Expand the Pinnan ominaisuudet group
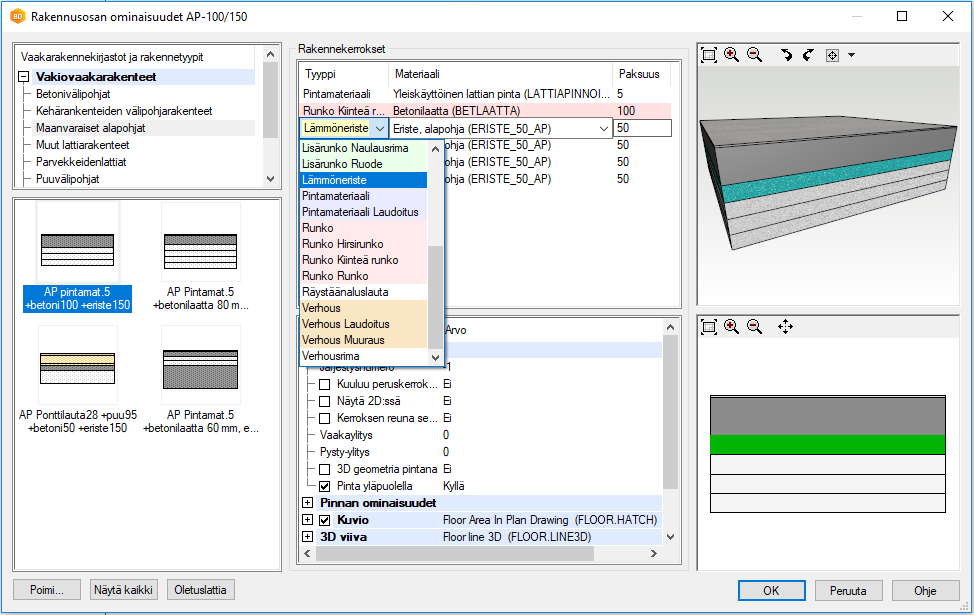Image resolution: width=974 pixels, height=615 pixels. click(x=307, y=503)
